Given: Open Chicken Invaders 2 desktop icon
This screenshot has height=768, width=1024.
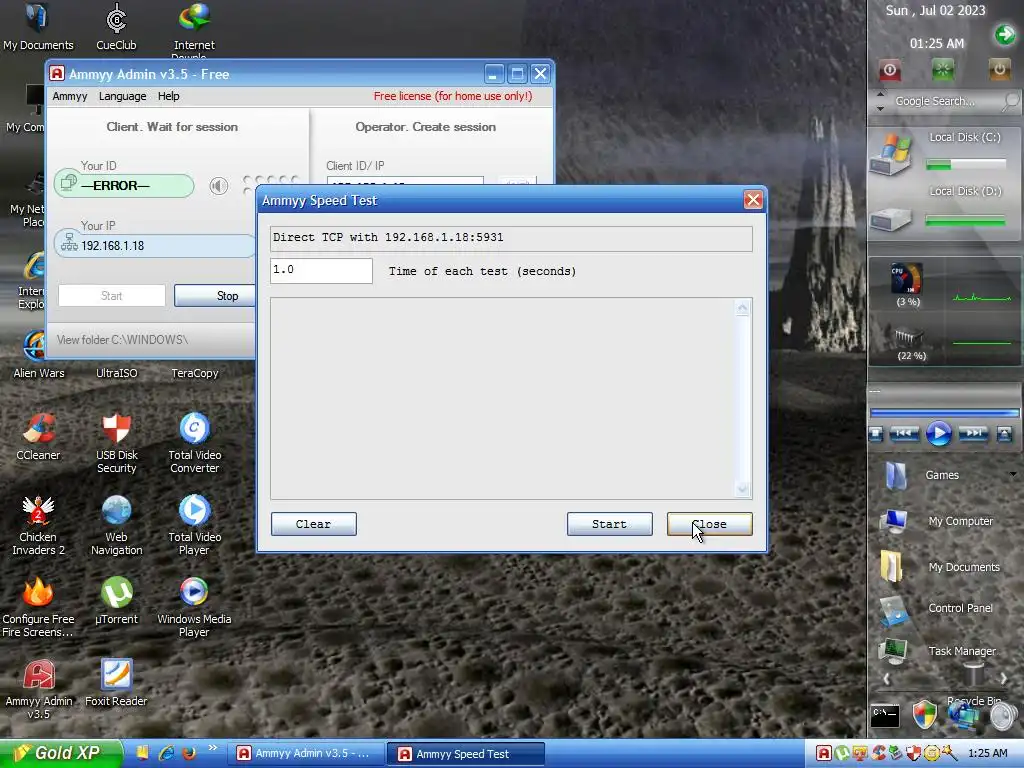Looking at the screenshot, I should tap(38, 525).
